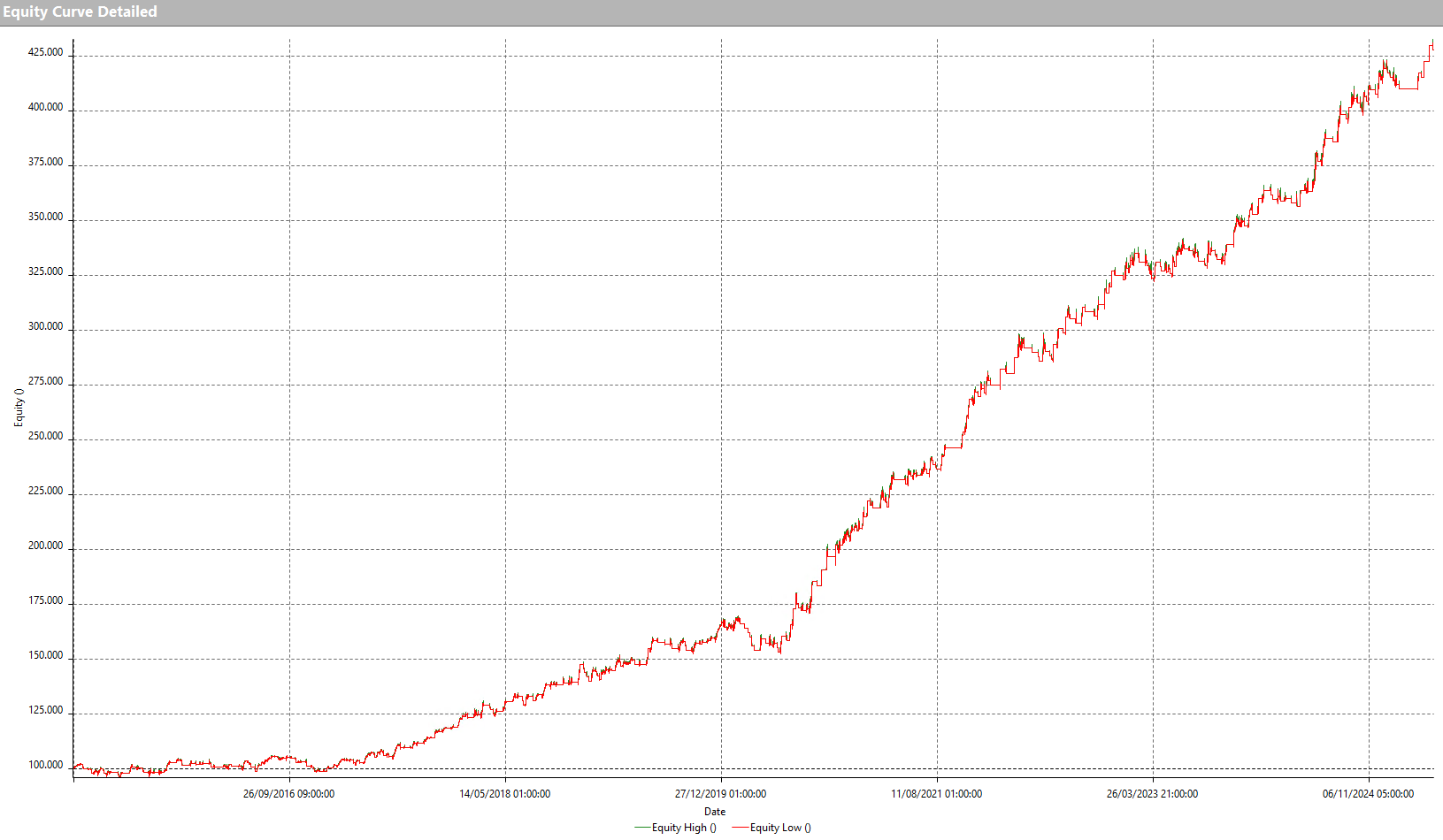This screenshot has width=1443, height=840.
Task: Click the 400.000 y-axis tick label
Action: point(46,107)
